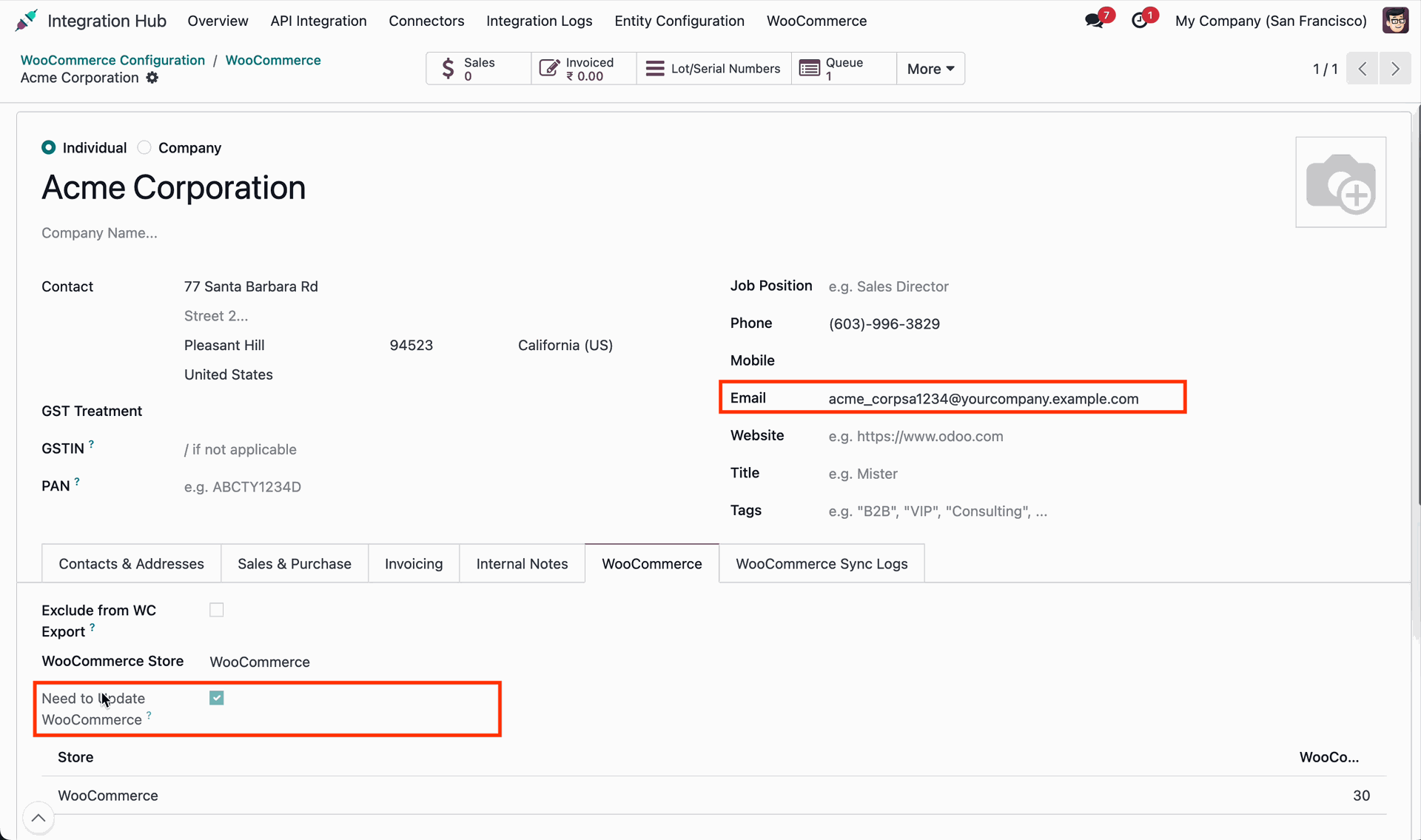Expand the More dropdown

930,69
